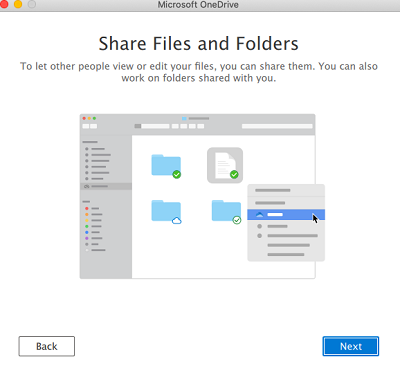Screen dimensions: 400x375
Task: Click the Microsoft OneDrive title bar text
Action: (x=198, y=5)
